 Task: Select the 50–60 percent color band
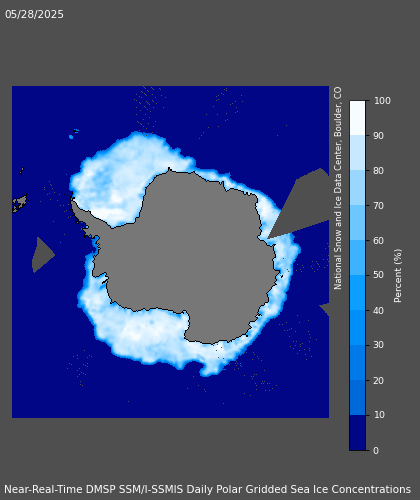(x=357, y=257)
